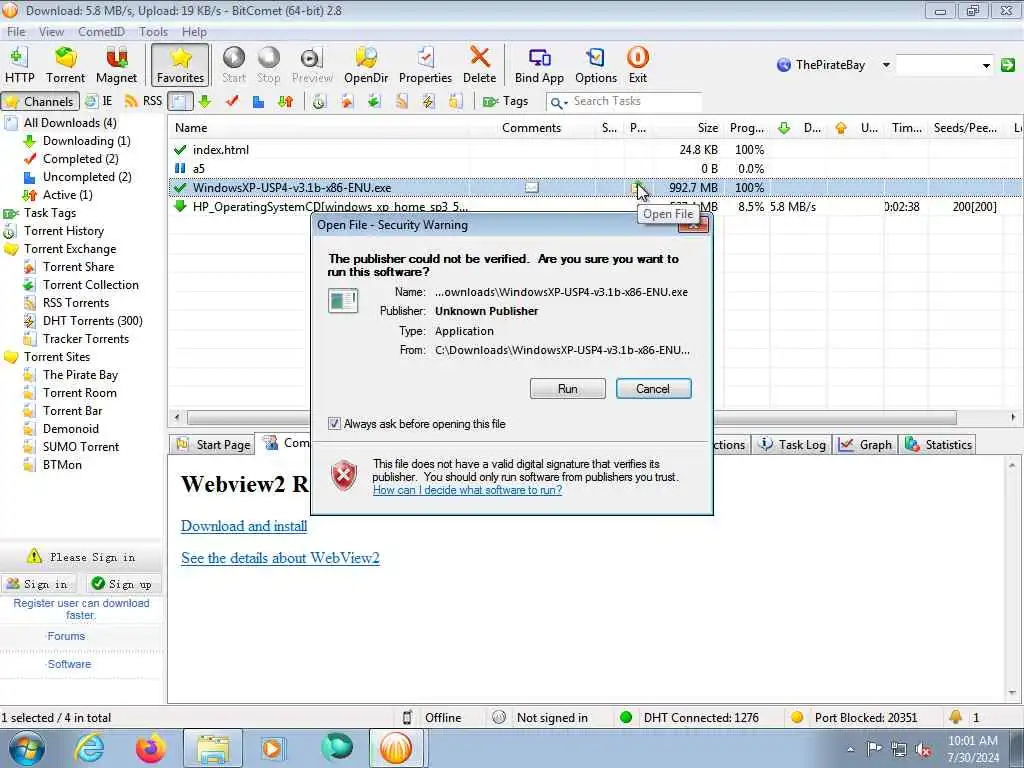Click the HTTP download toolbar icon

19,65
